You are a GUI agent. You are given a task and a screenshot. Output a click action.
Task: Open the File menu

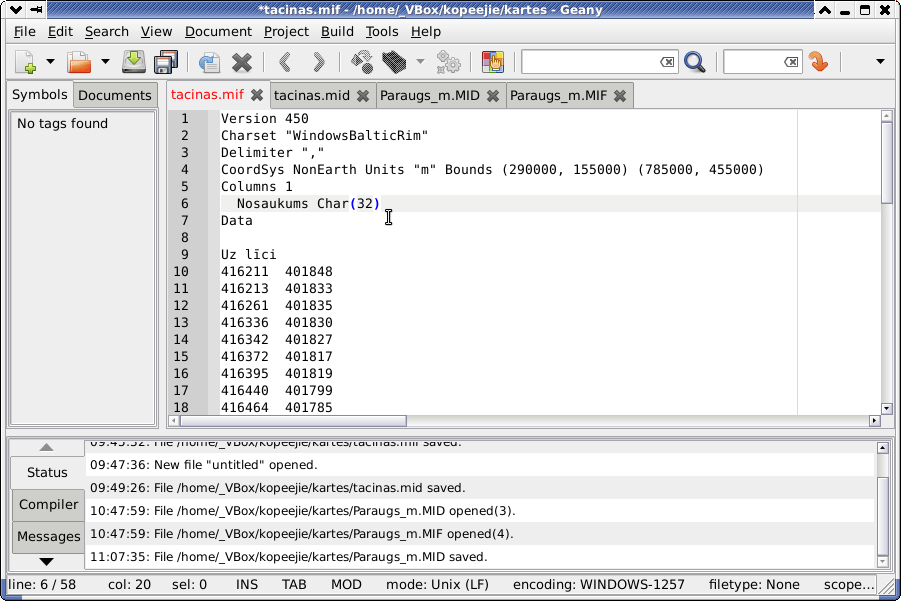pos(25,32)
